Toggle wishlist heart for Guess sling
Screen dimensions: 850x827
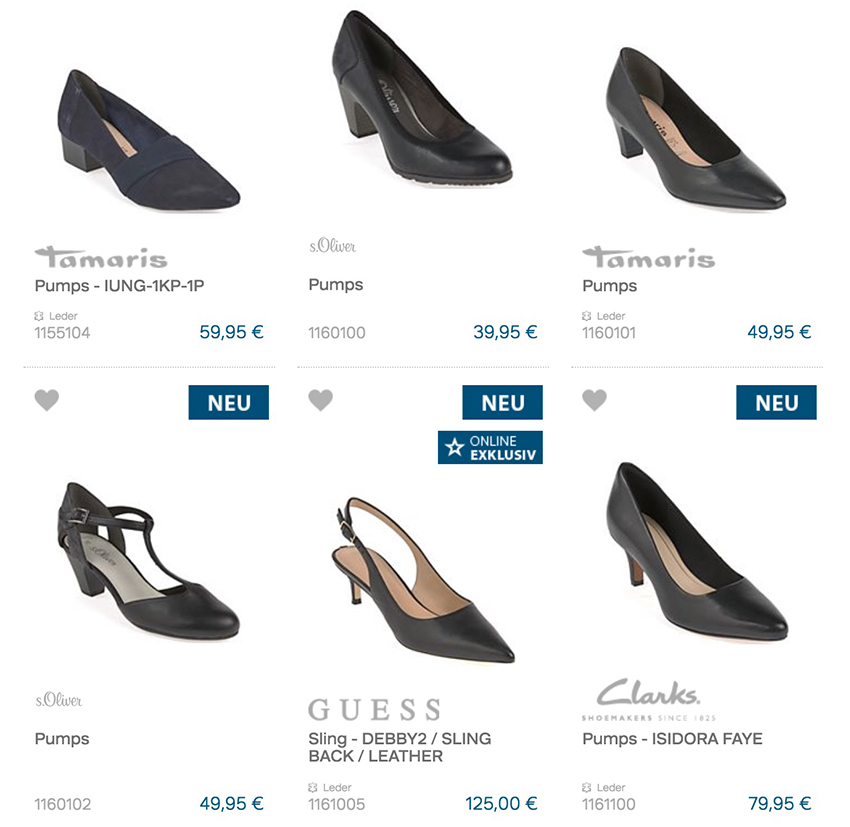[x=320, y=401]
